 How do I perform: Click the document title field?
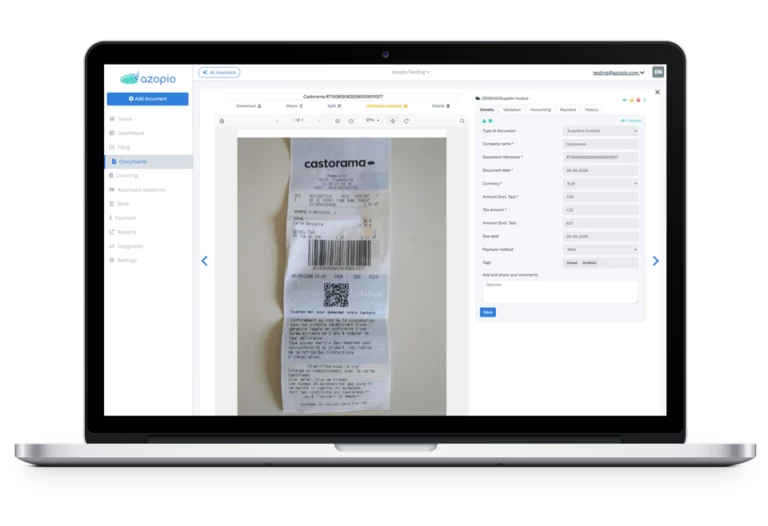pos(343,96)
